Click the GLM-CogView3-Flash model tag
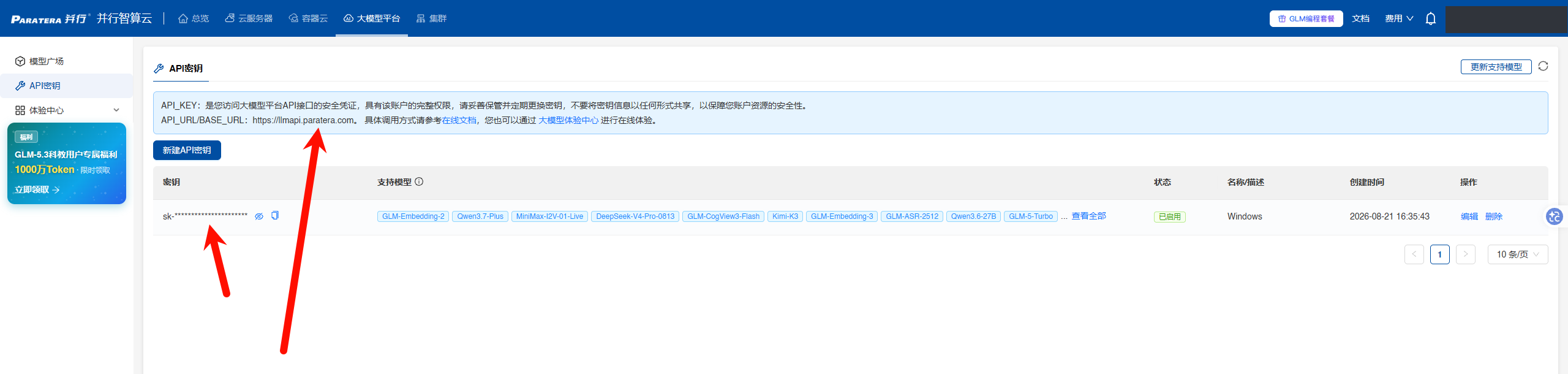 (x=723, y=216)
